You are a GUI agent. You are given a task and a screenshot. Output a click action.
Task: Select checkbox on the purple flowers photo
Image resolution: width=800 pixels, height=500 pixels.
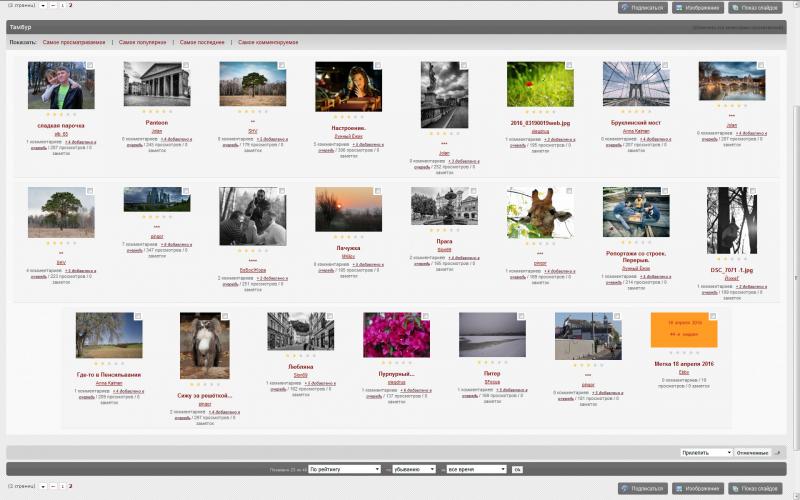(425, 316)
